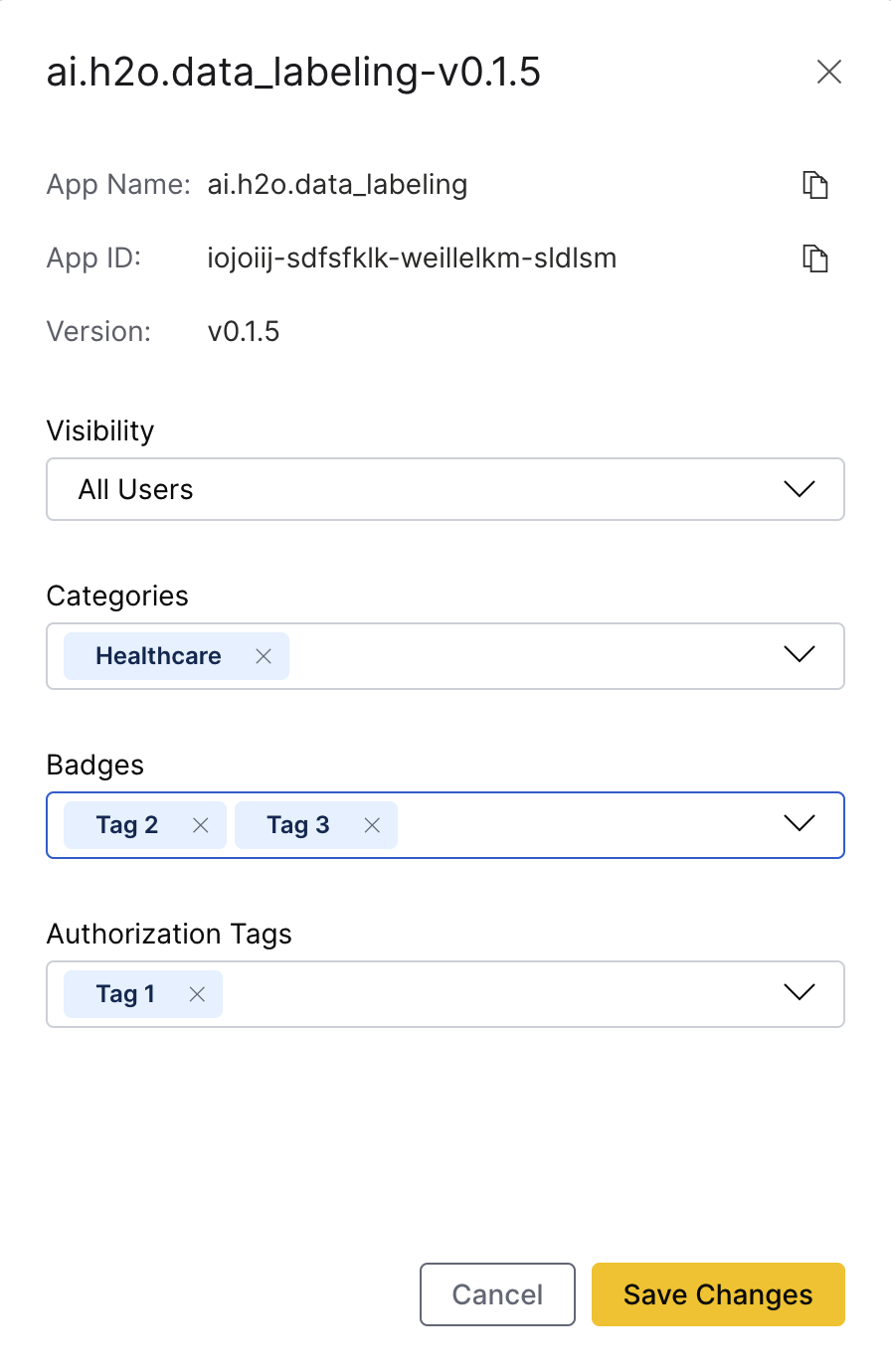This screenshot has height=1372, width=891.
Task: Click the Authorization Tags field label
Action: coord(169,935)
